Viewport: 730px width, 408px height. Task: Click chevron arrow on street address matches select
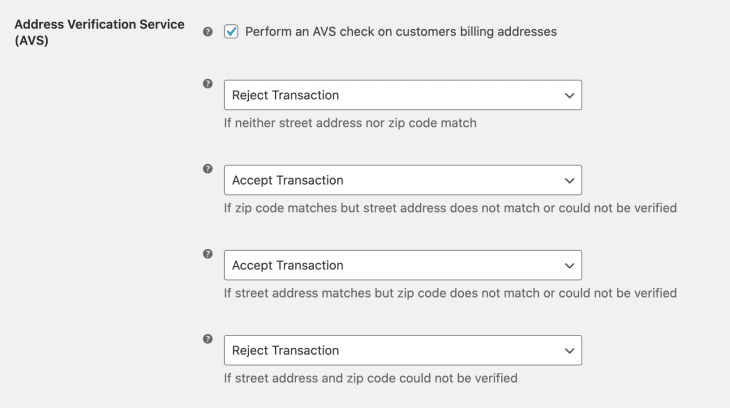click(x=569, y=266)
